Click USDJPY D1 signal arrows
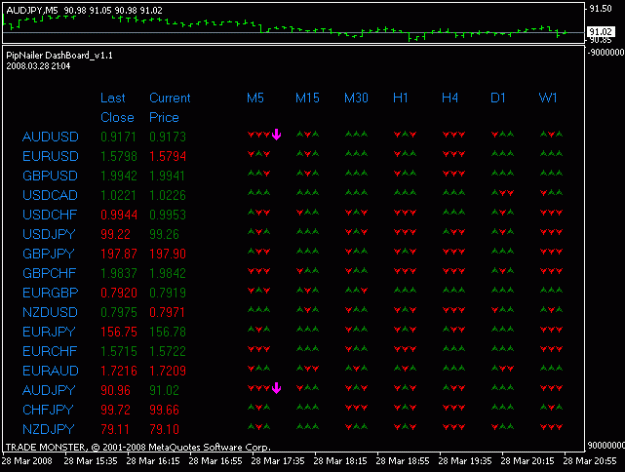The width and height of the screenshot is (625, 472). (502, 232)
